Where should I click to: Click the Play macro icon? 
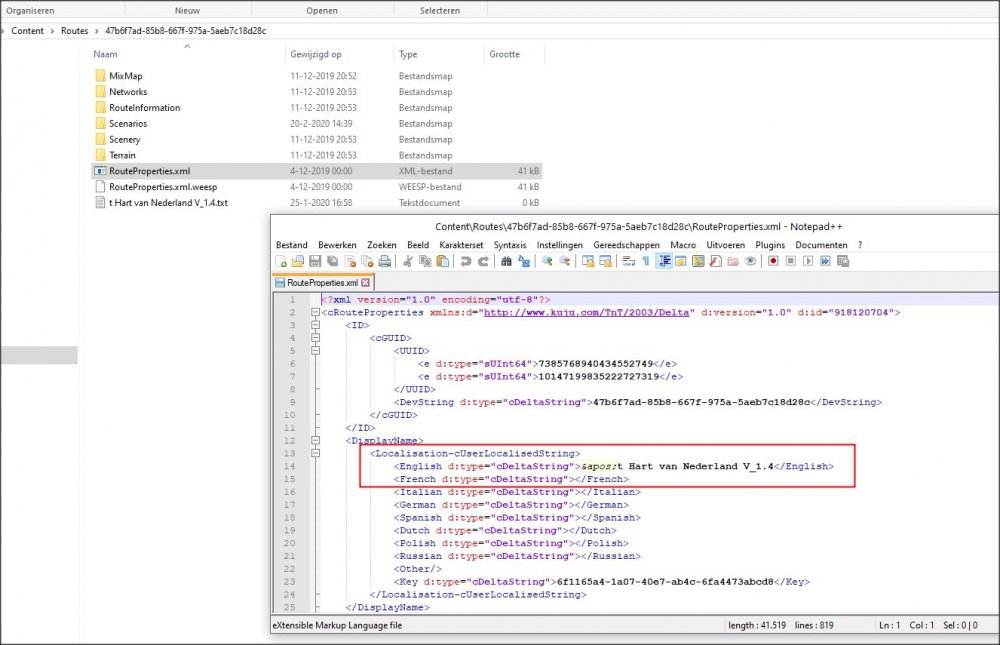coord(808,262)
